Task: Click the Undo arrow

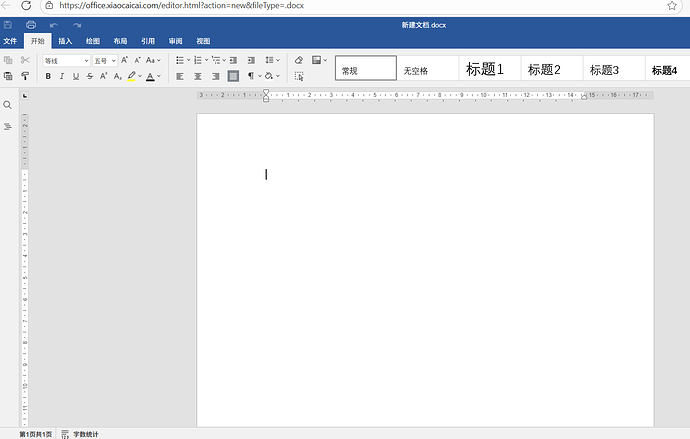Action: (54, 24)
